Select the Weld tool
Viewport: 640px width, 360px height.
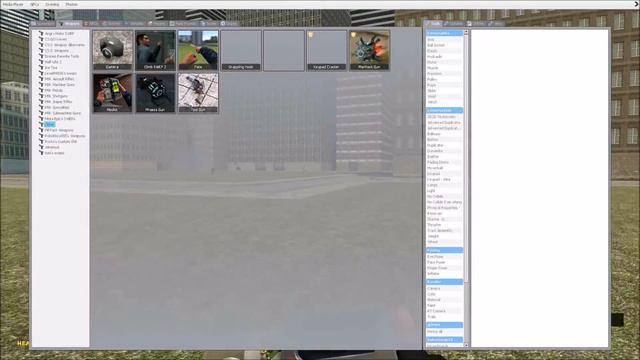click(444, 96)
